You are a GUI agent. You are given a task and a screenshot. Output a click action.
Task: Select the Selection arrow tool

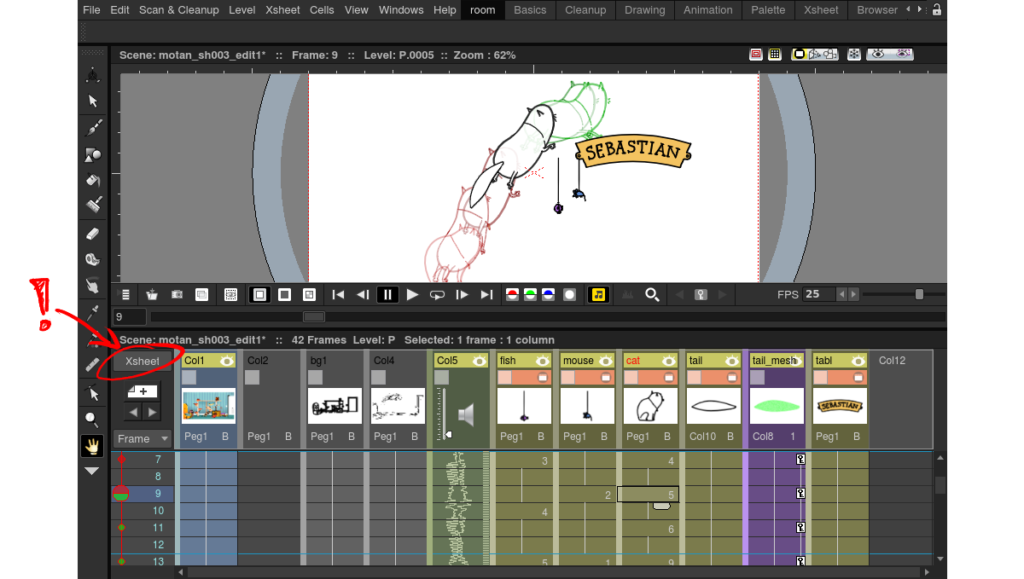pyautogui.click(x=92, y=100)
